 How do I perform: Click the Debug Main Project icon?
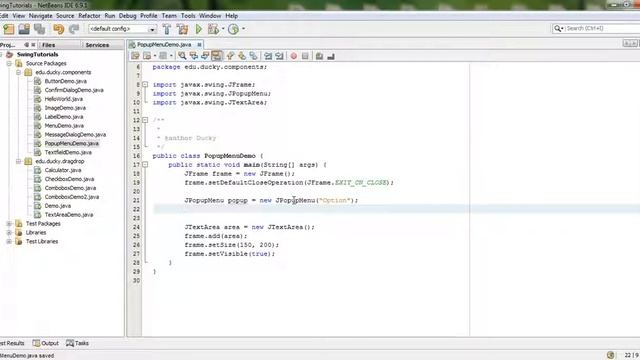(213, 29)
